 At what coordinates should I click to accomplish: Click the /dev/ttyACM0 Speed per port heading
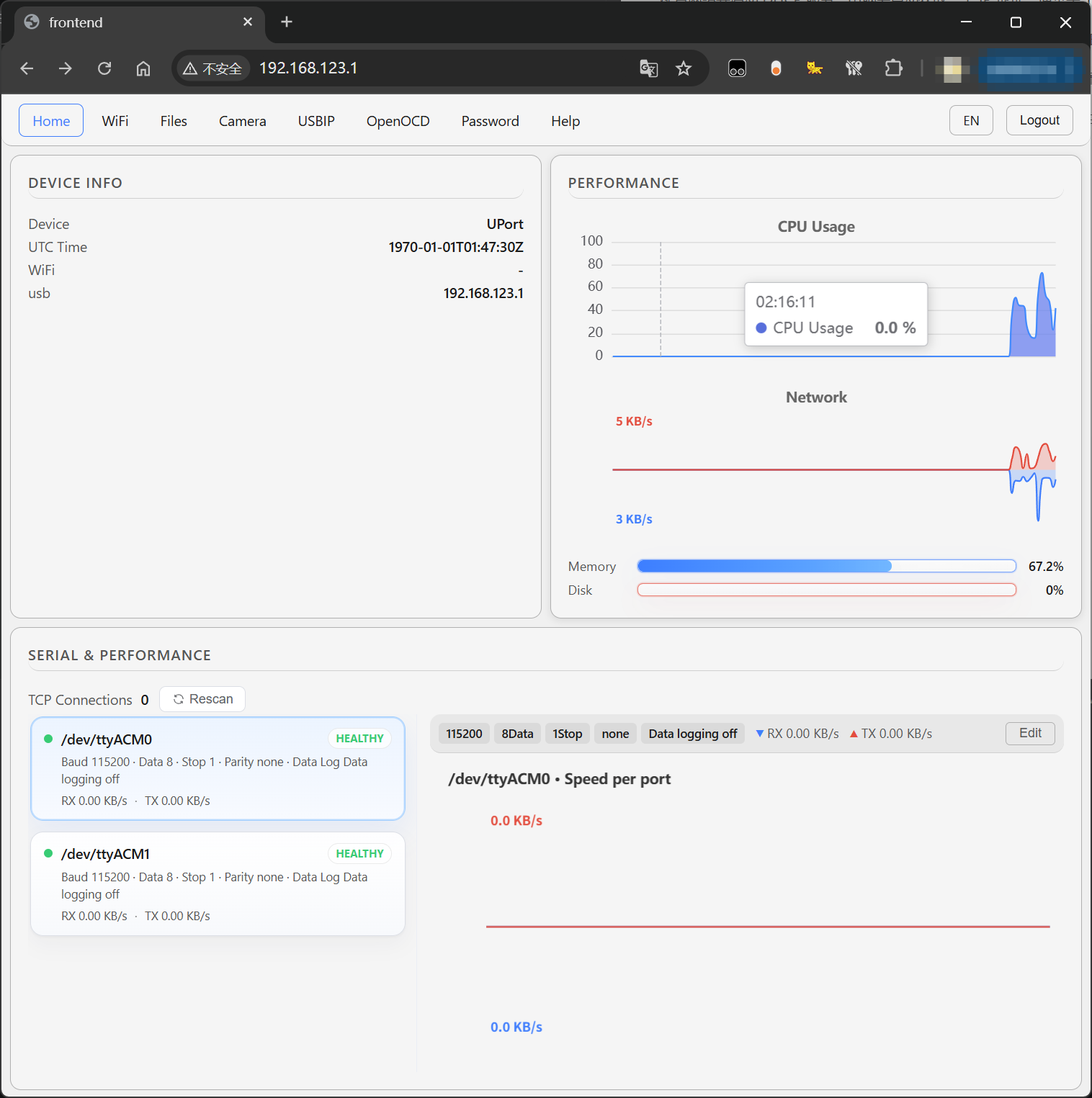tap(559, 779)
